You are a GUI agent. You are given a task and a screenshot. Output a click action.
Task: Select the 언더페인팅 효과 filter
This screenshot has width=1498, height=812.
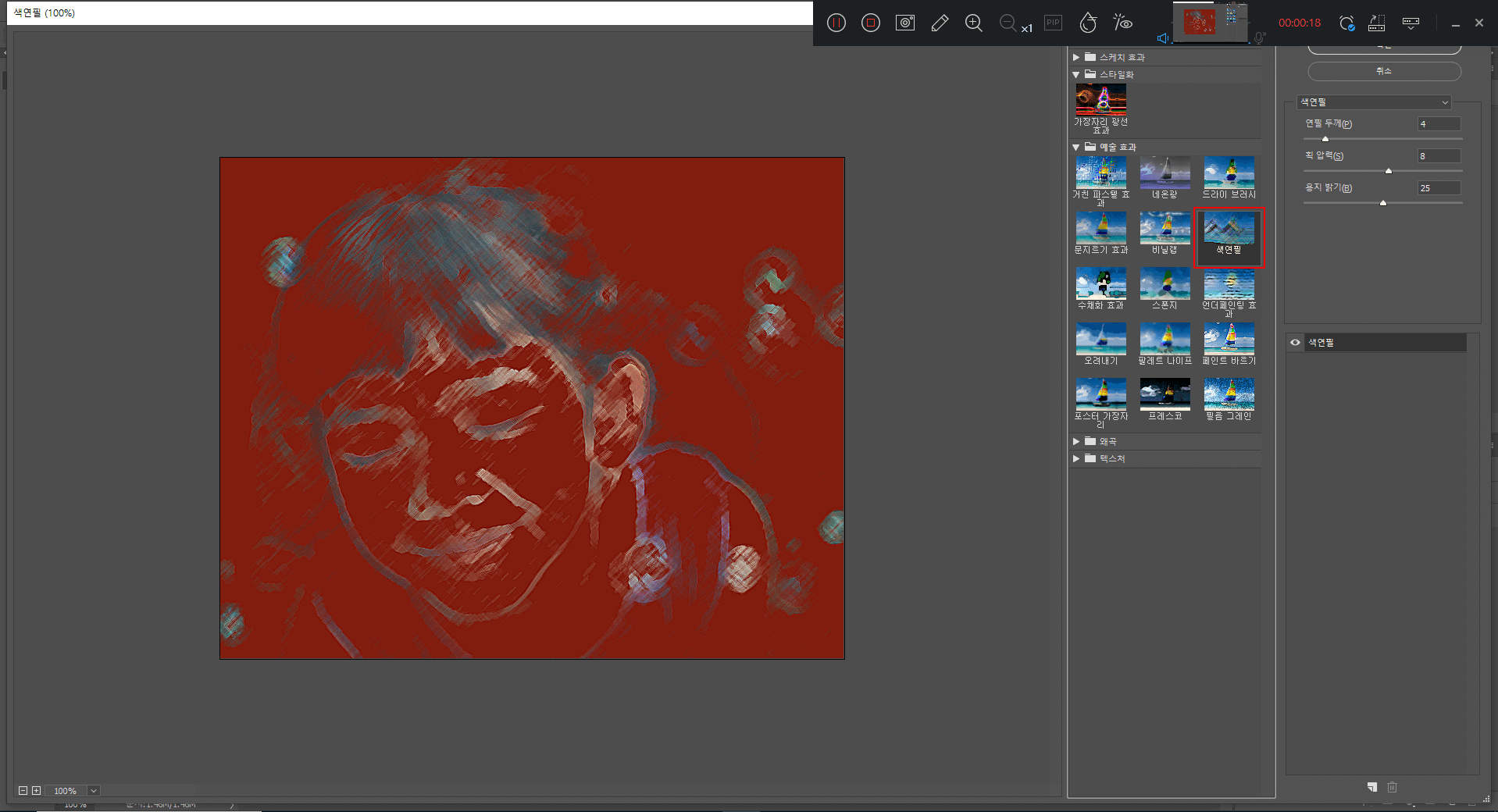(x=1229, y=283)
